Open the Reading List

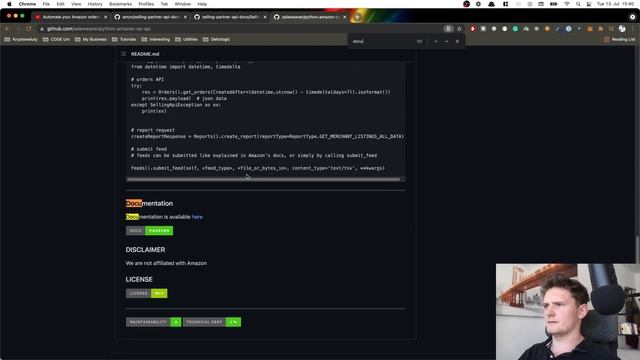[619, 39]
